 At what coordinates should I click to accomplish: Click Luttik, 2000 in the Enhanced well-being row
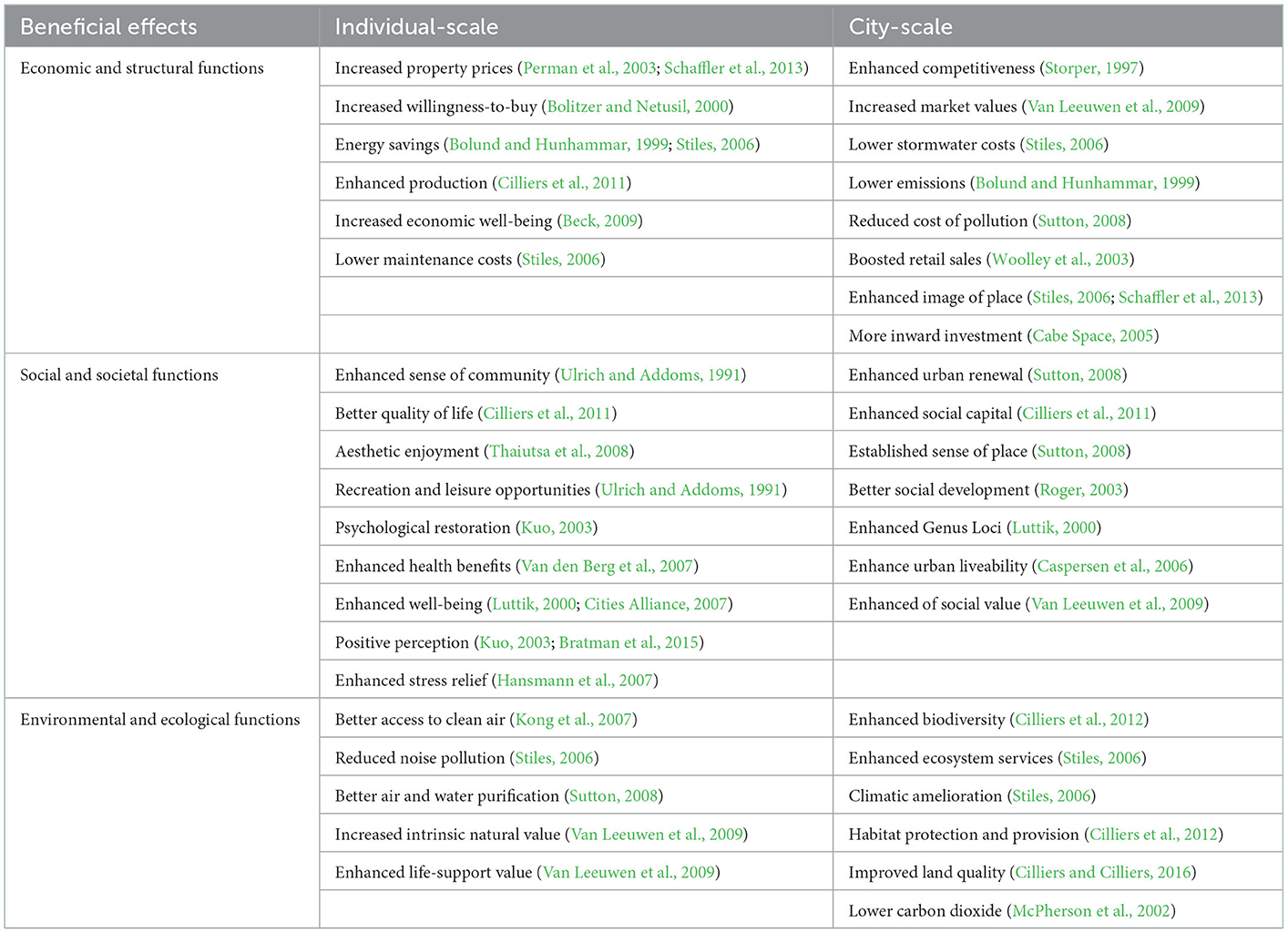click(534, 605)
